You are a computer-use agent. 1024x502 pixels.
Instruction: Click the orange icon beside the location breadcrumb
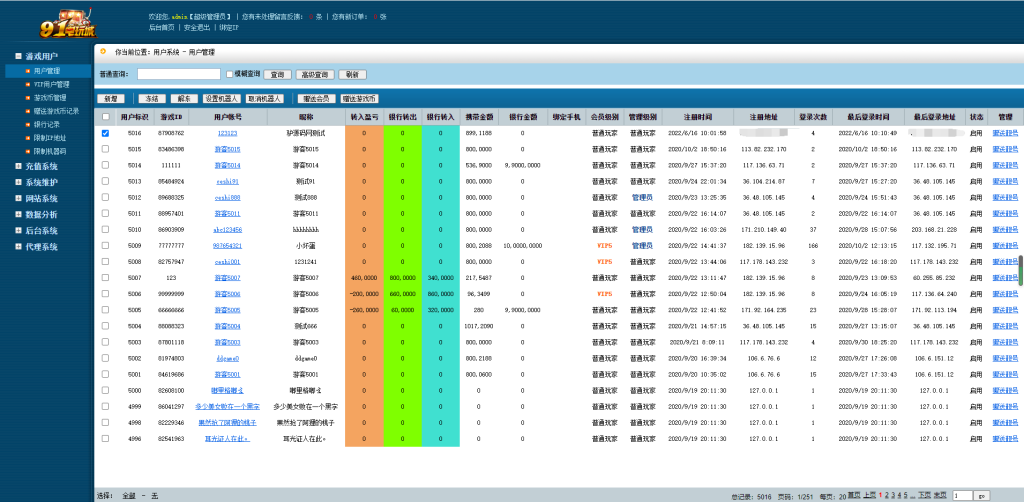pos(103,49)
